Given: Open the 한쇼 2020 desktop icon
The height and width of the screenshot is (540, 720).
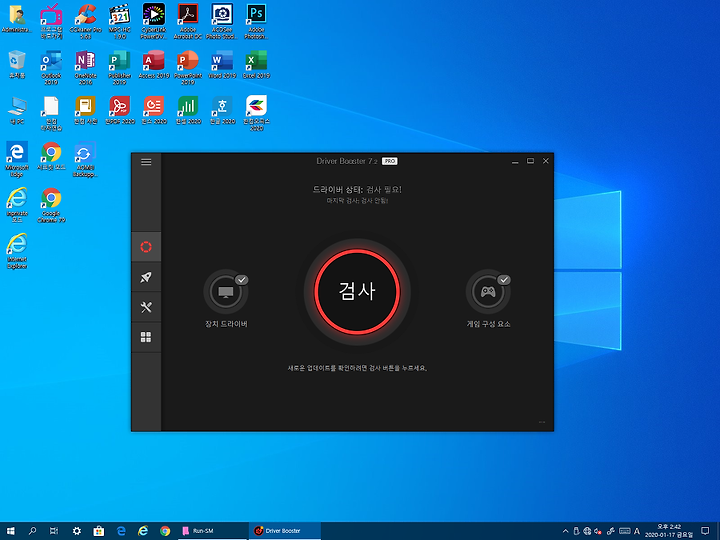Looking at the screenshot, I should click(154, 111).
